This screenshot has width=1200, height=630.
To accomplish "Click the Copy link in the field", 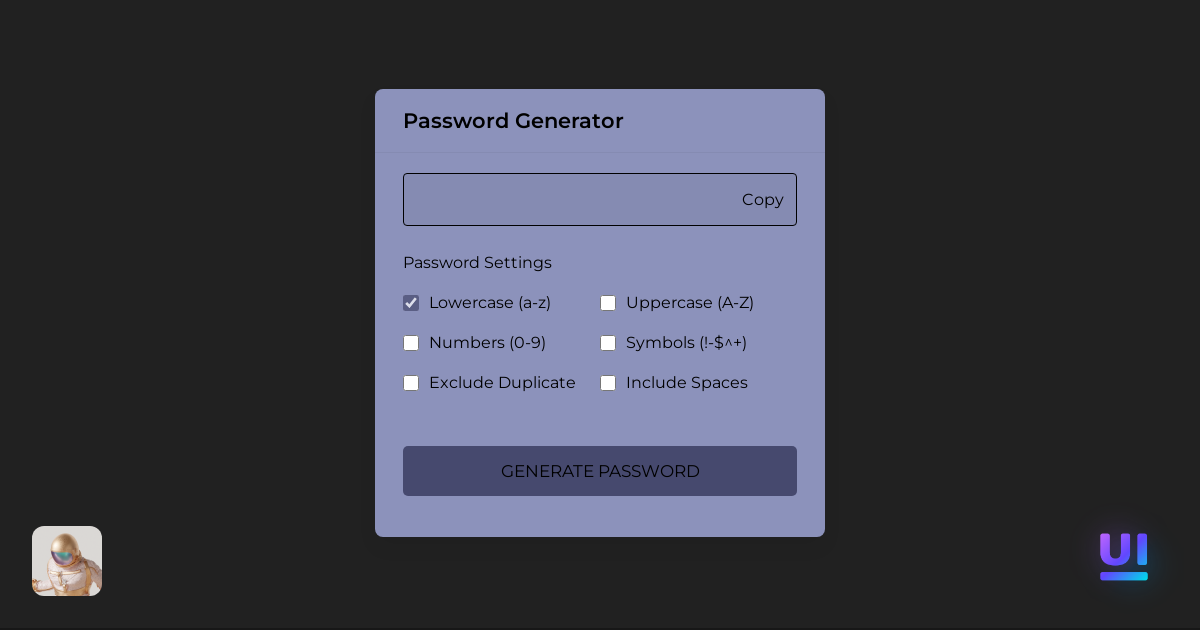I will [763, 200].
